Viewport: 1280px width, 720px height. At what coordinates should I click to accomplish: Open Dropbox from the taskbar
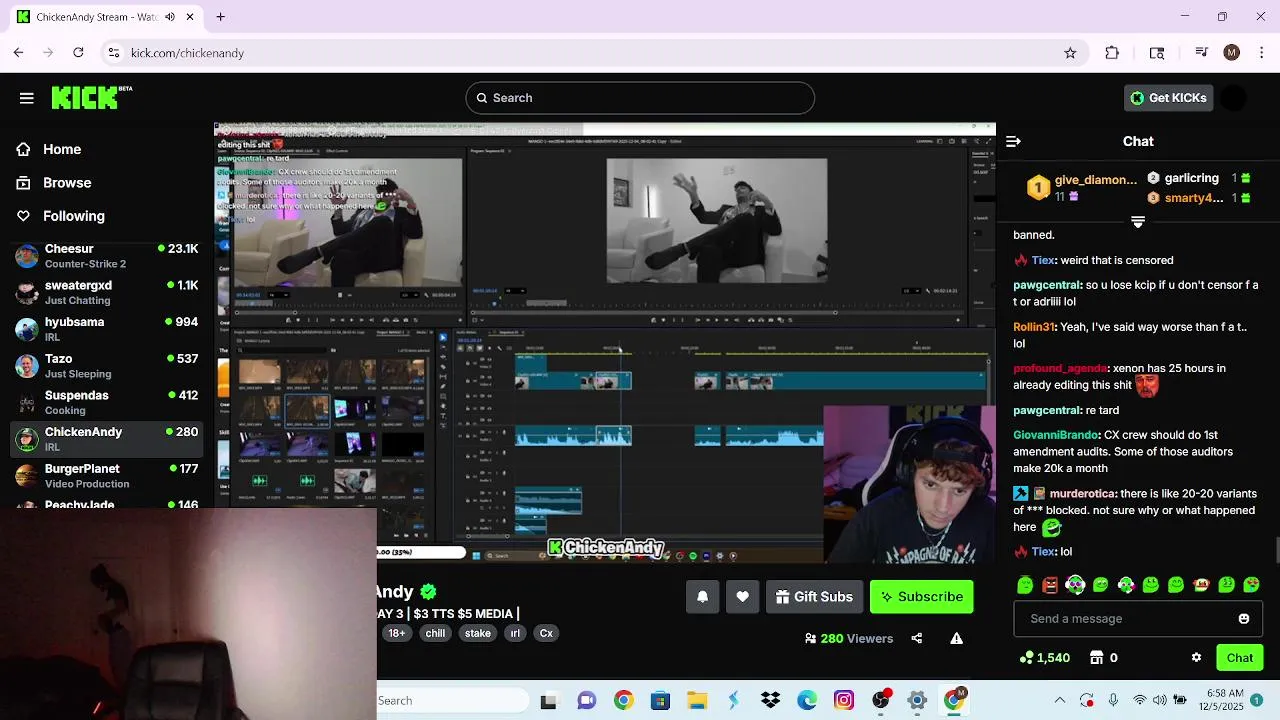(x=770, y=701)
